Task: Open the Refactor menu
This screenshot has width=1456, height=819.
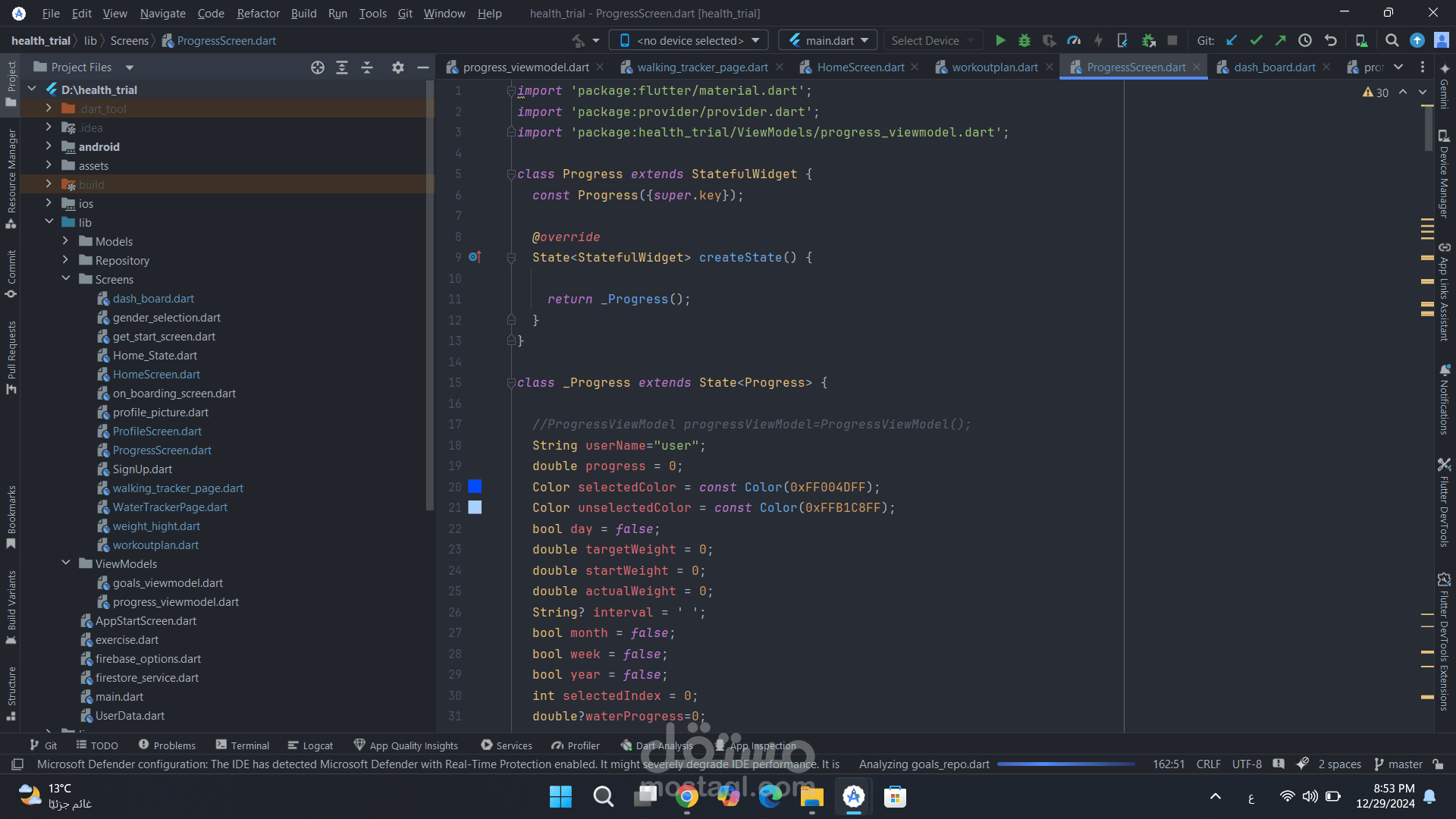Action: [x=258, y=13]
